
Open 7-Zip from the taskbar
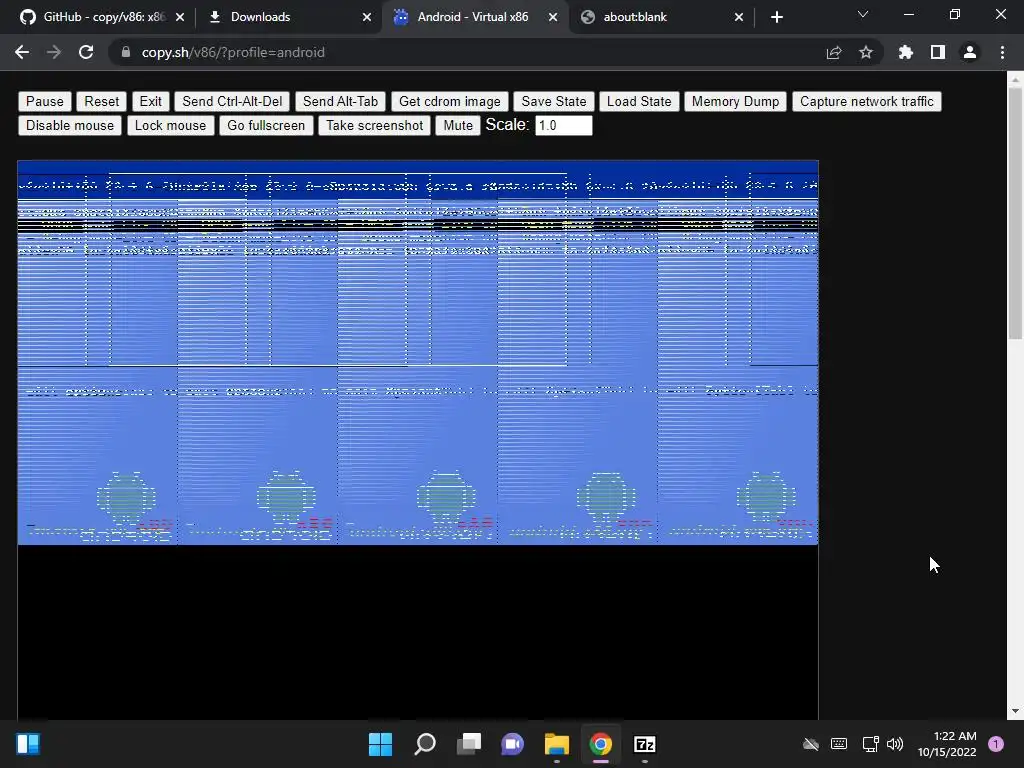645,744
